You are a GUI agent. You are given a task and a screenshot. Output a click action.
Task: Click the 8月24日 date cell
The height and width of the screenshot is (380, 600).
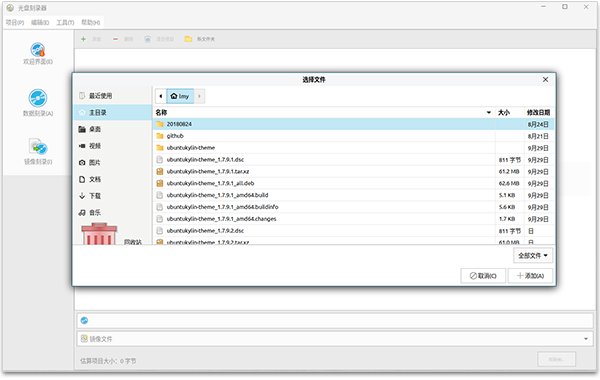(x=538, y=124)
